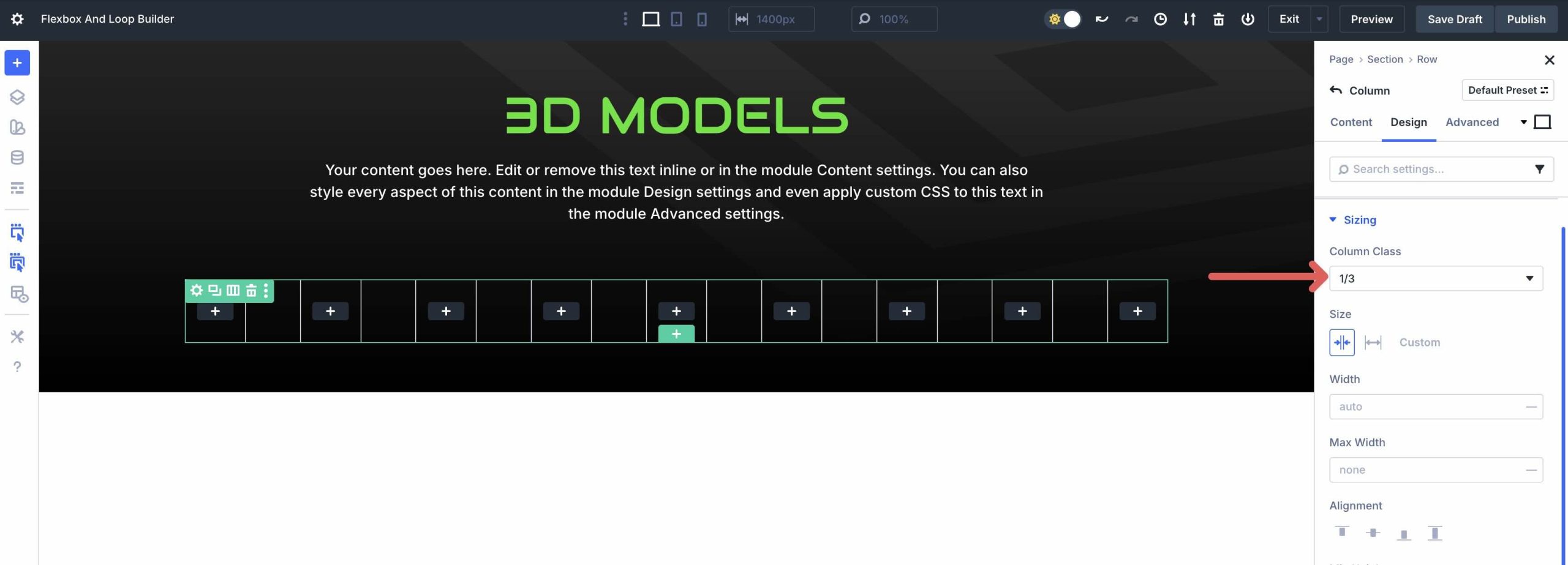Open the Layers panel in the left sidebar
1568x565 pixels.
tap(17, 97)
